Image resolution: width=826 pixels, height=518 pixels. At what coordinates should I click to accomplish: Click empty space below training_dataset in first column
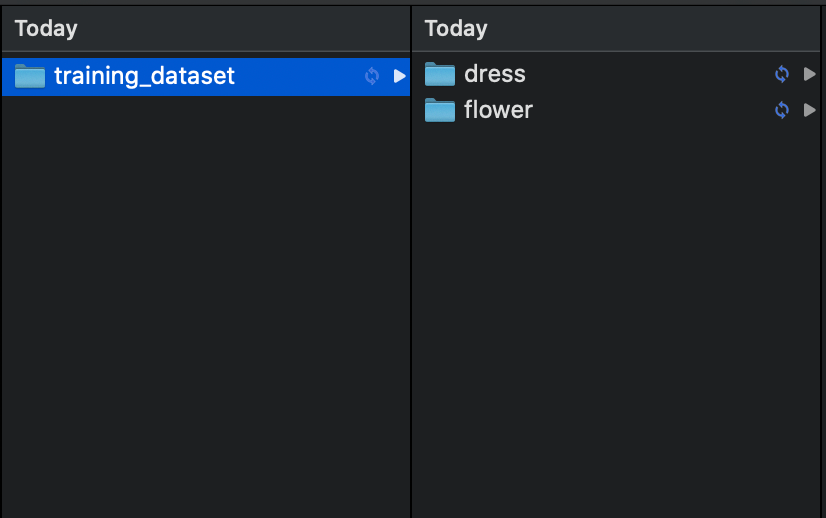pyautogui.click(x=206, y=306)
